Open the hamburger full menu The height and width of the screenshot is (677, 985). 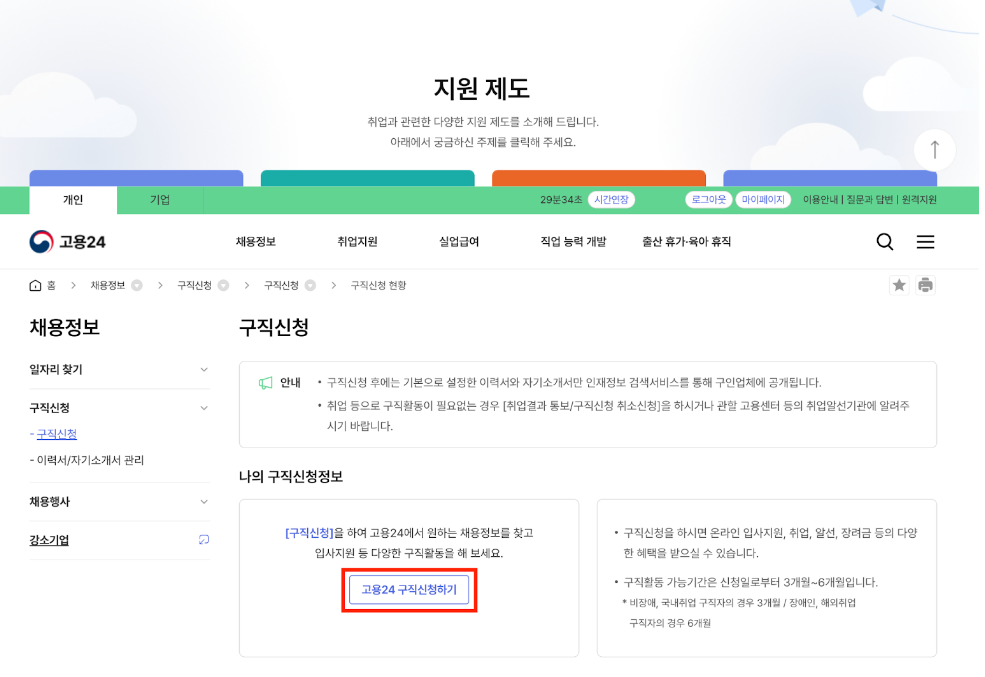tap(925, 241)
